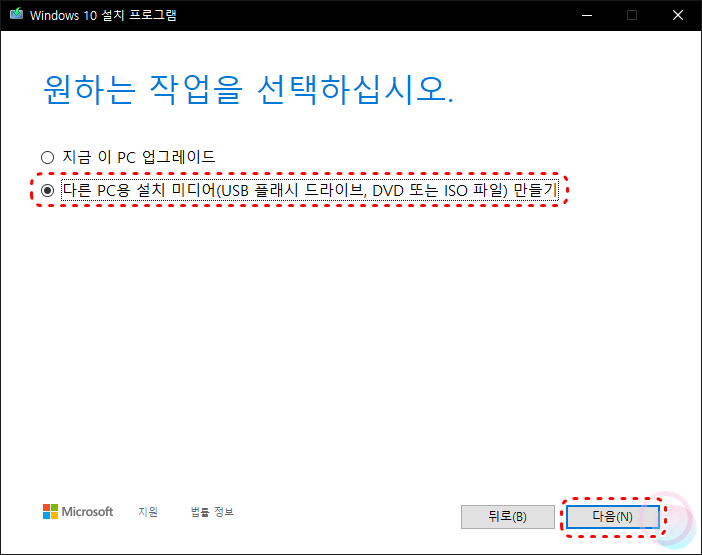Minimize the Windows 10 설치 프로그램 window
The height and width of the screenshot is (555, 702).
587,15
